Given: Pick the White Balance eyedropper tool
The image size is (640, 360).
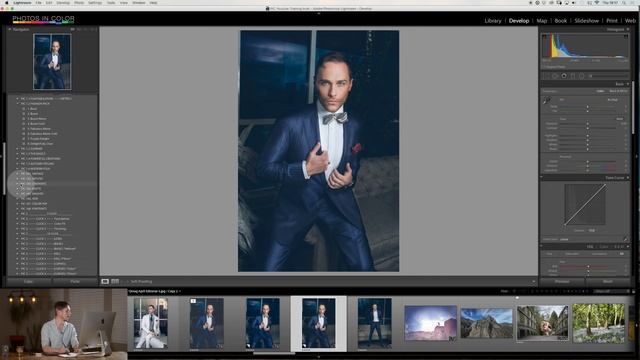Looking at the screenshot, I should point(547,101).
